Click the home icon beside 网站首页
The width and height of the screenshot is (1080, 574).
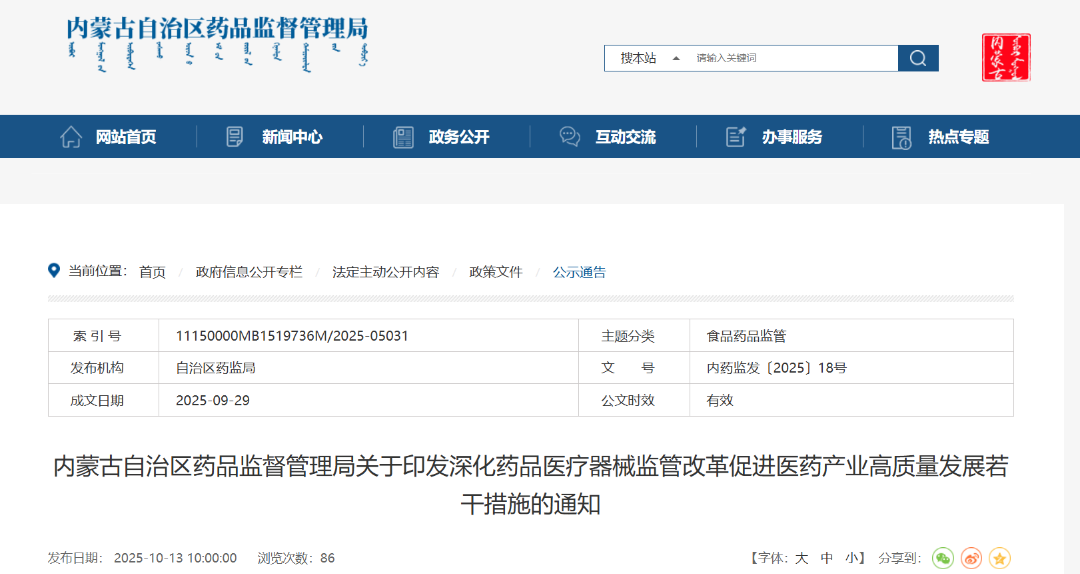click(70, 137)
